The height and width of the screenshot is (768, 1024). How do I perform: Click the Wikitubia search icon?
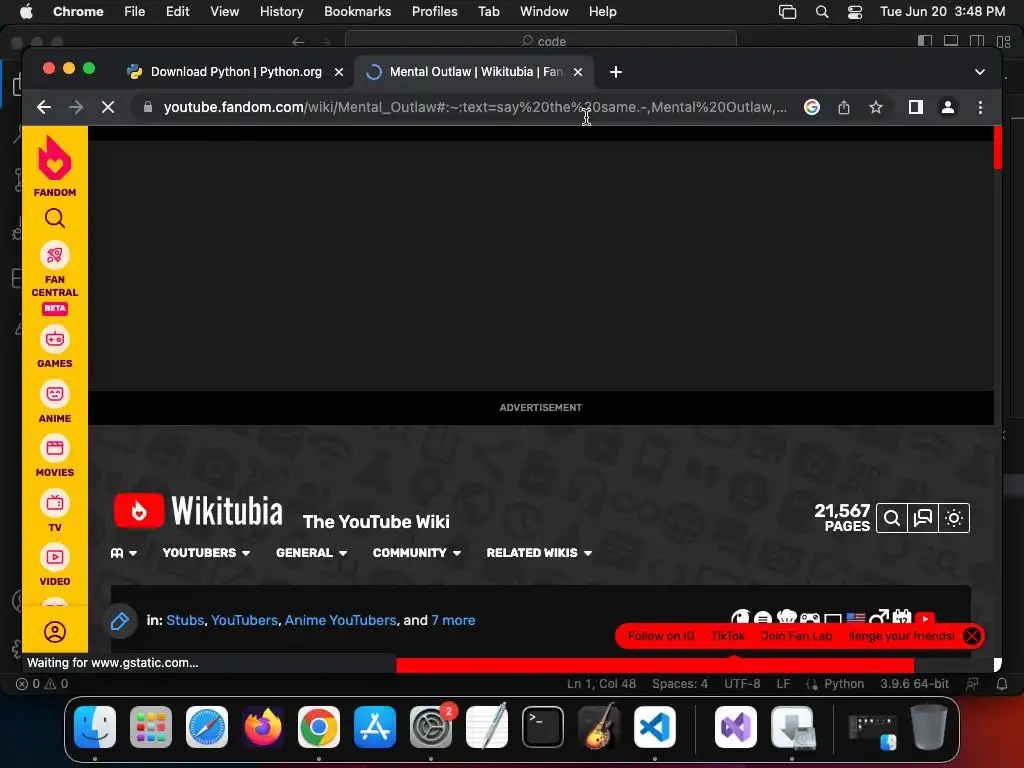point(891,519)
